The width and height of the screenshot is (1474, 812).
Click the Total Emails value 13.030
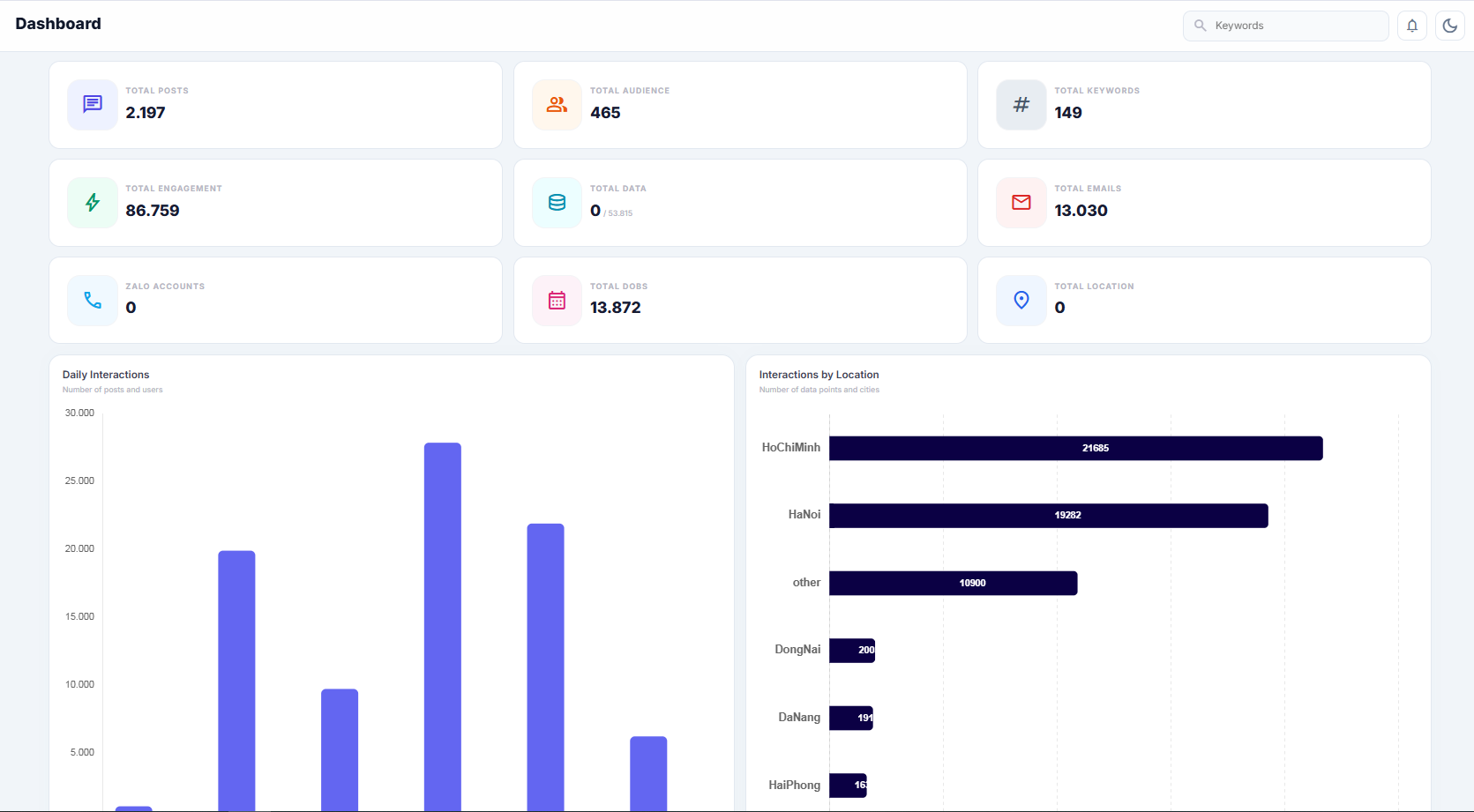1081,210
